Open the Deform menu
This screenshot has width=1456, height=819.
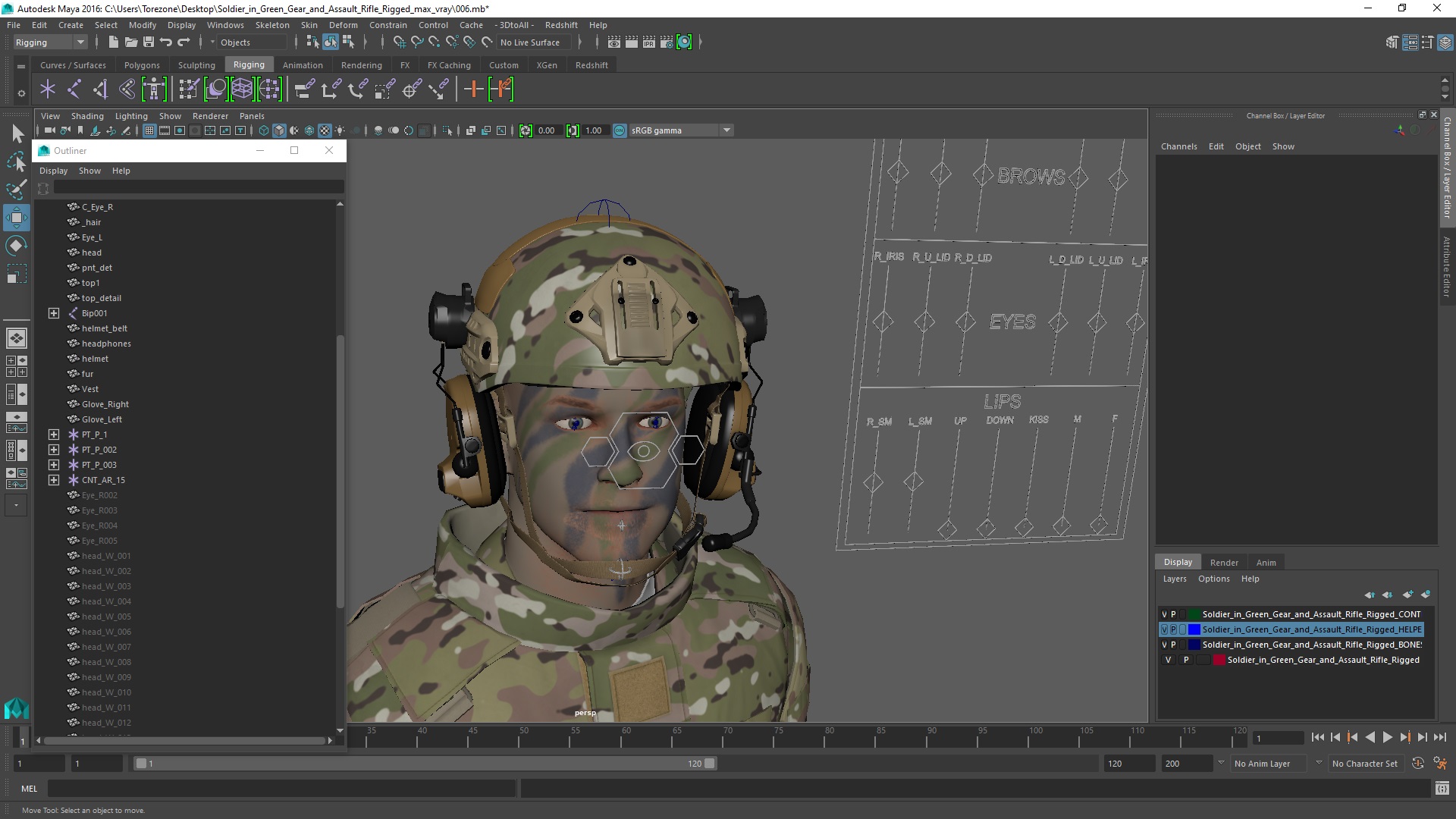tap(343, 25)
